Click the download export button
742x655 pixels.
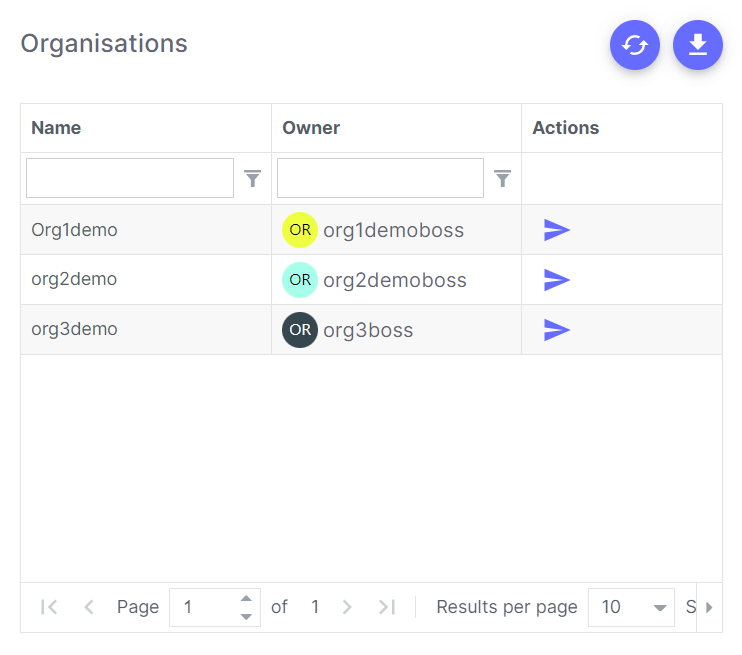point(698,45)
